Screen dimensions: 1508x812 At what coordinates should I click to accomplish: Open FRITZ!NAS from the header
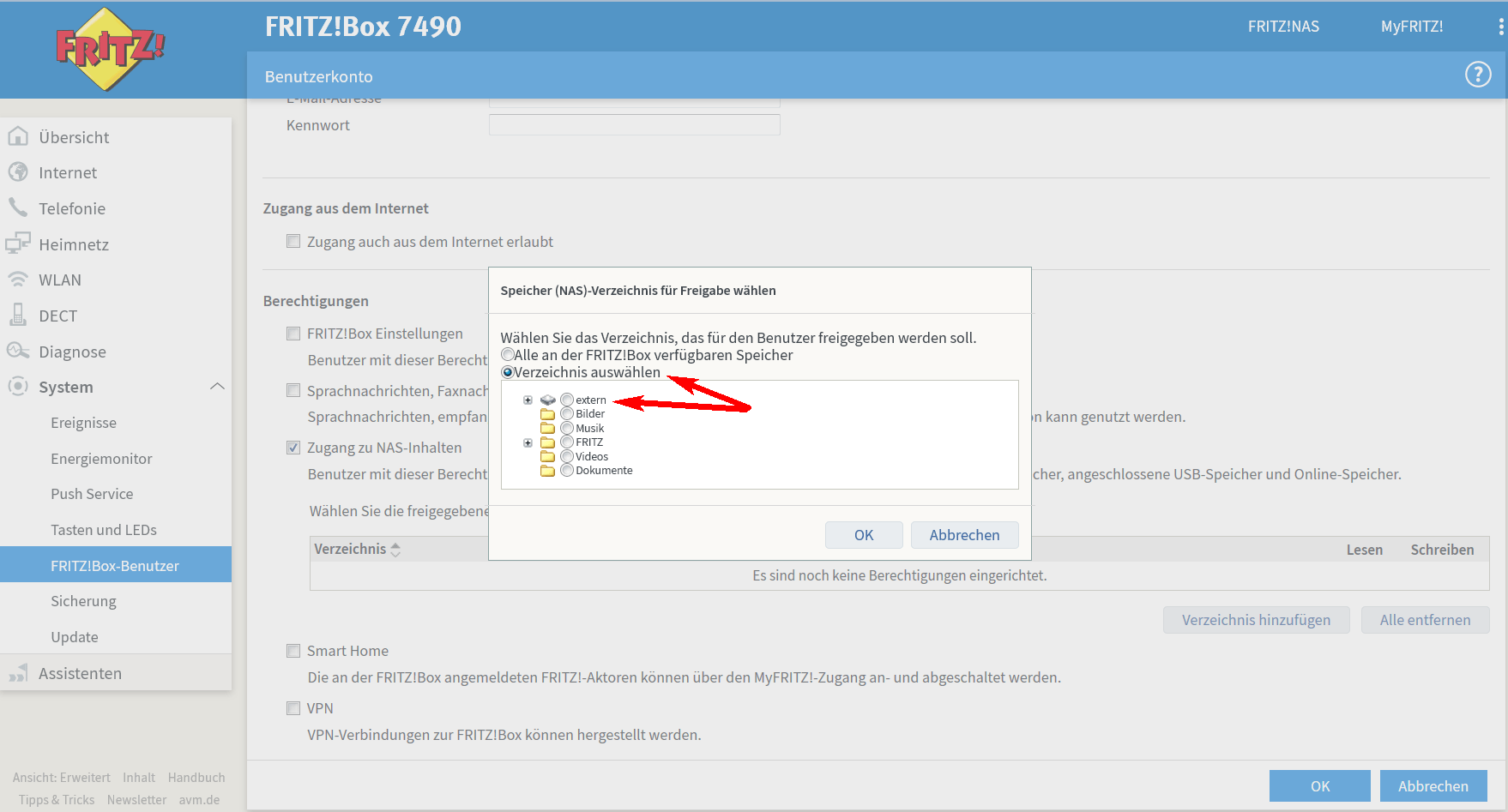pyautogui.click(x=1283, y=27)
